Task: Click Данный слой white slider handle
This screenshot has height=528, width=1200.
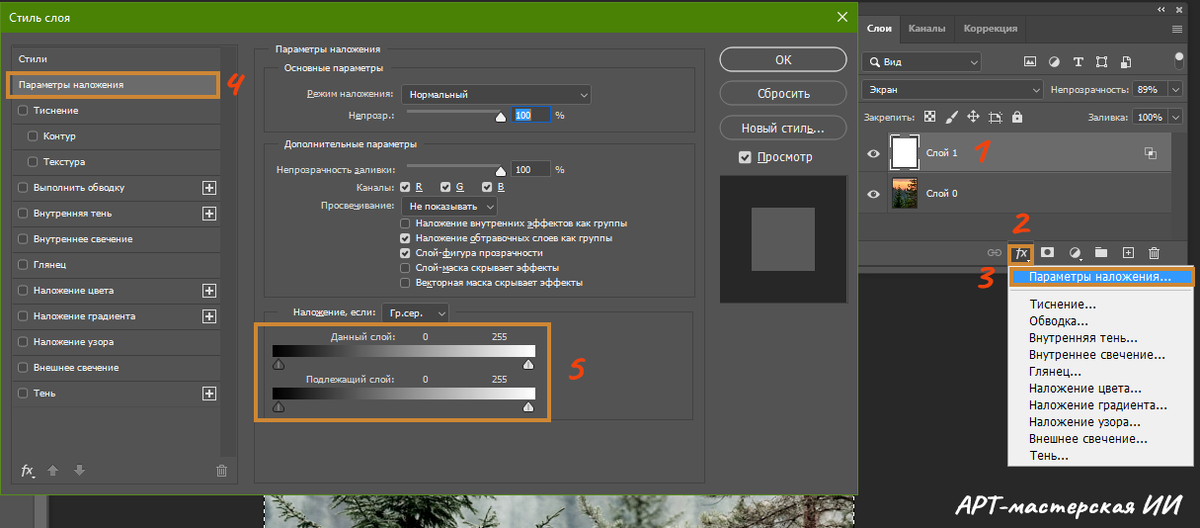Action: (529, 365)
